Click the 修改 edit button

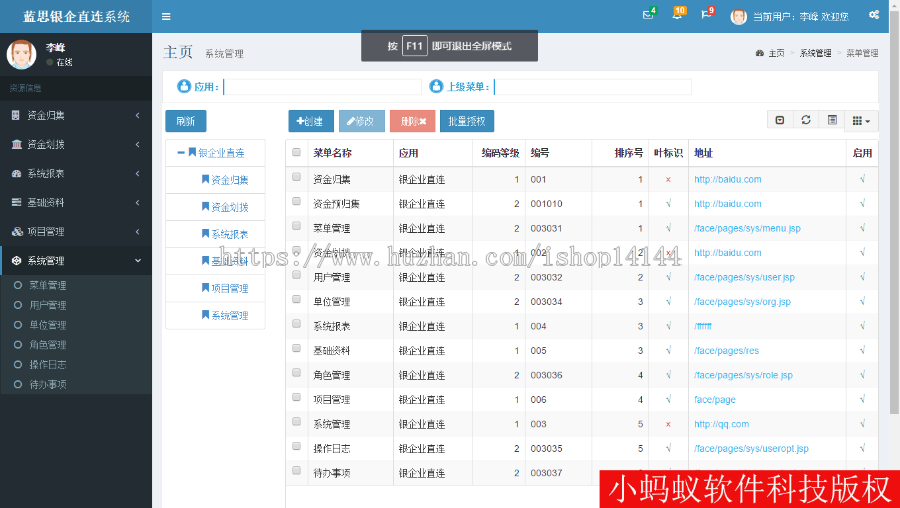pyautogui.click(x=362, y=121)
